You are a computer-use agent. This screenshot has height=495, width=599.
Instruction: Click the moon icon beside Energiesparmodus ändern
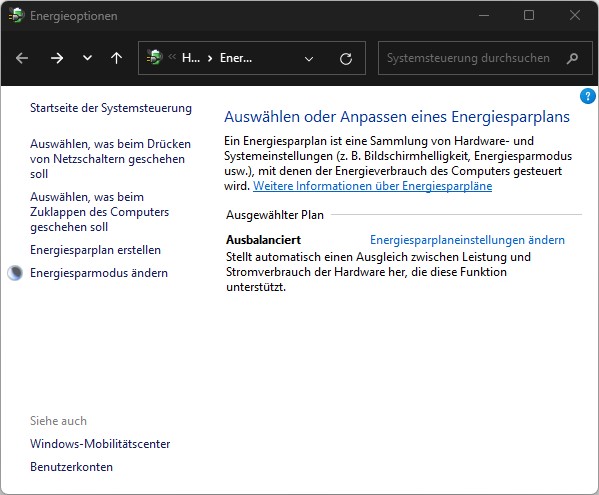[x=15, y=273]
